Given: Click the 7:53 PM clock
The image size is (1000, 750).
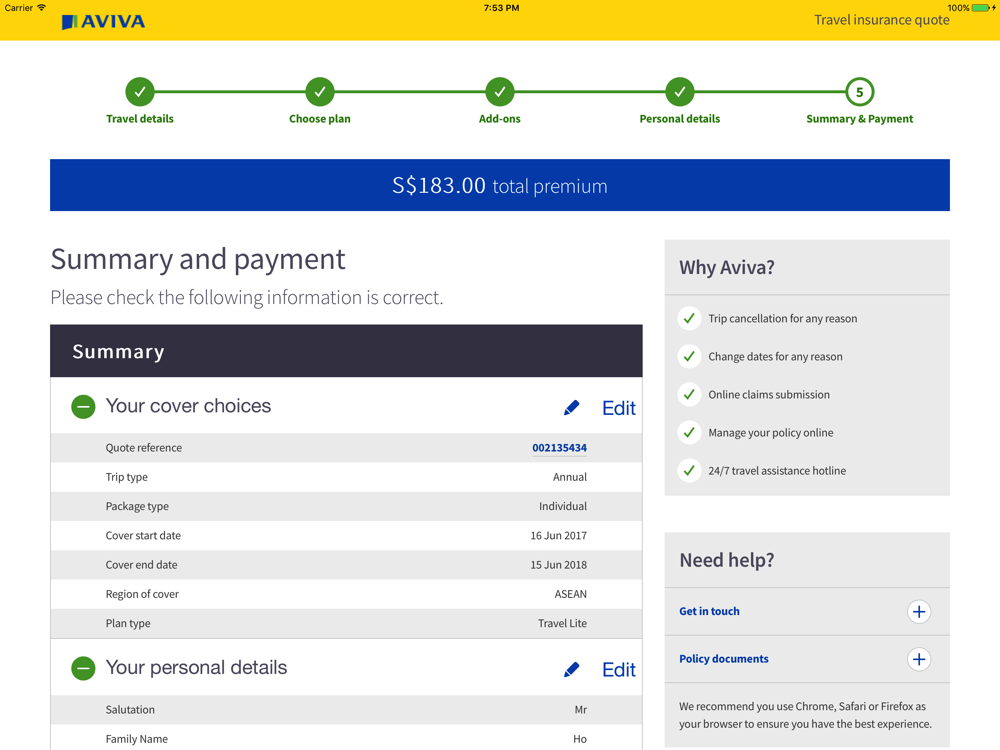Looking at the screenshot, I should (x=501, y=8).
